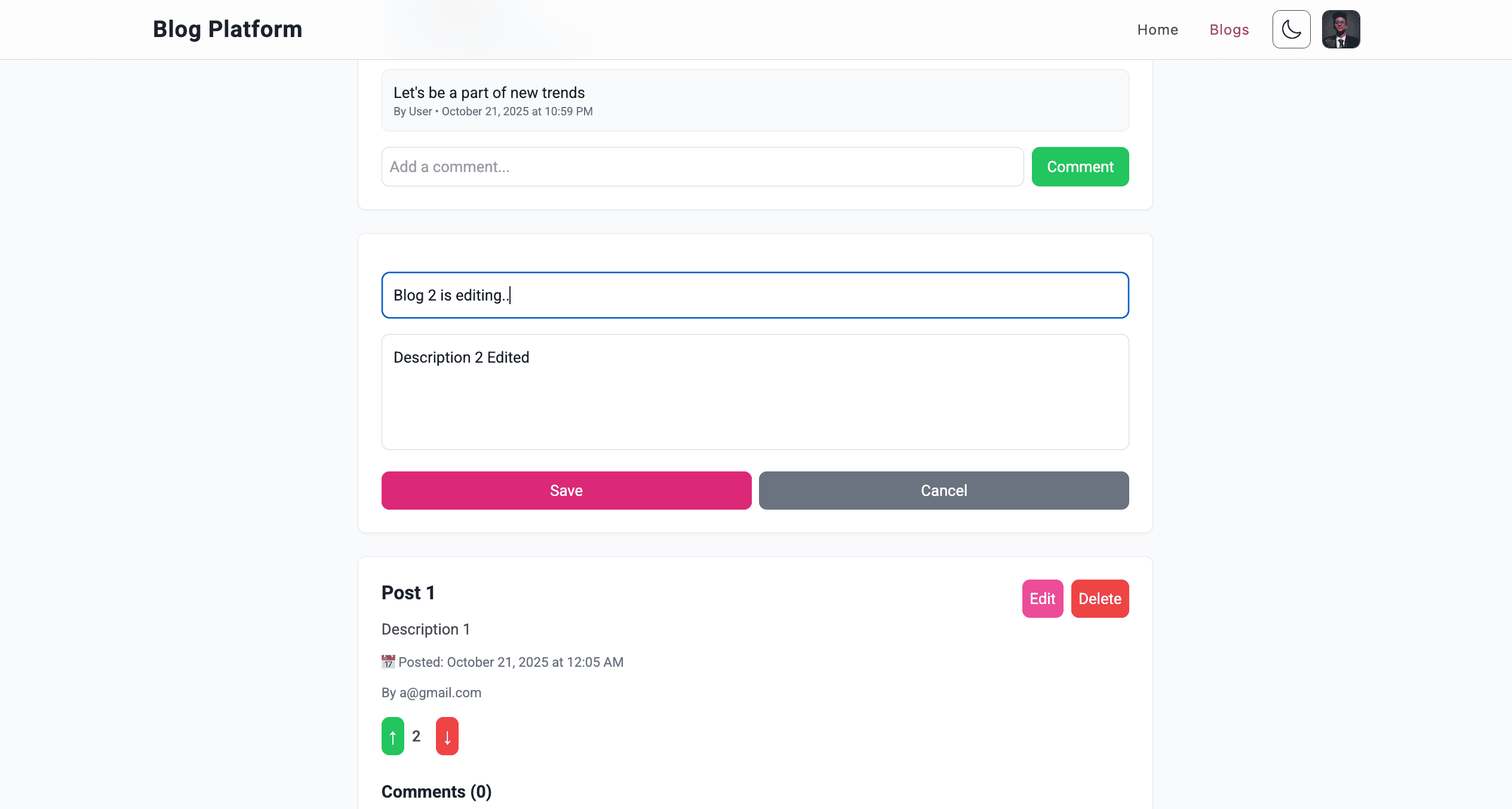The height and width of the screenshot is (809, 1512).
Task: Submit comment with the green Comment button
Action: 1080,167
